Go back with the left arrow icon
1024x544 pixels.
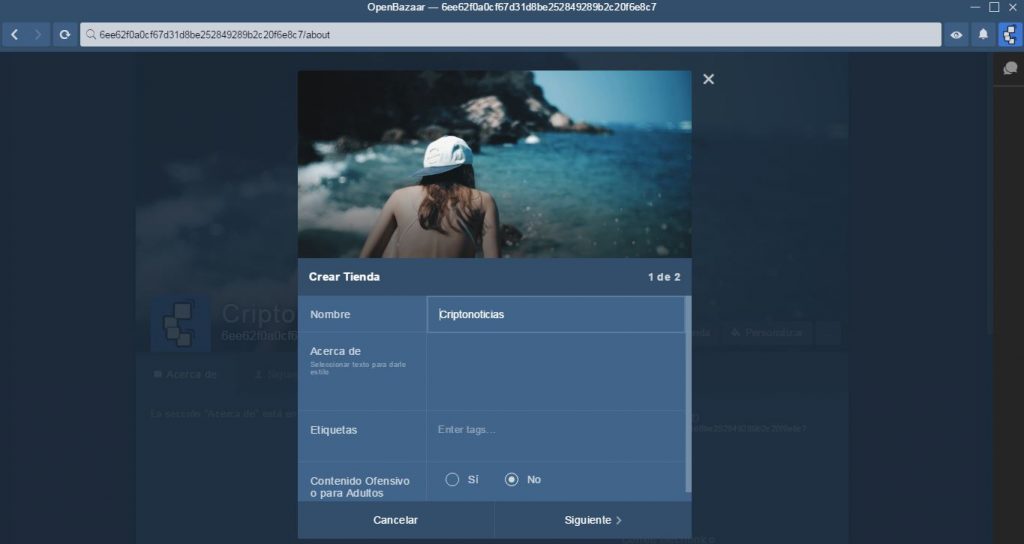pos(14,35)
